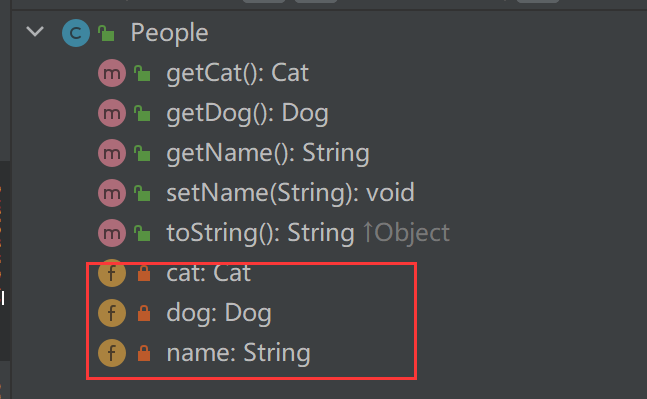Collapse the People class node
Screen dimensions: 647x399
[35, 32]
